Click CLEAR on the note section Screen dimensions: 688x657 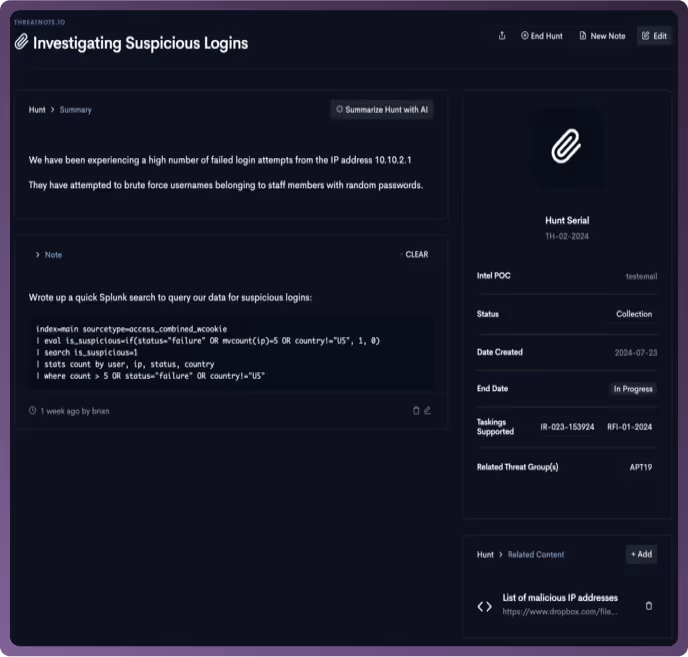coord(416,255)
